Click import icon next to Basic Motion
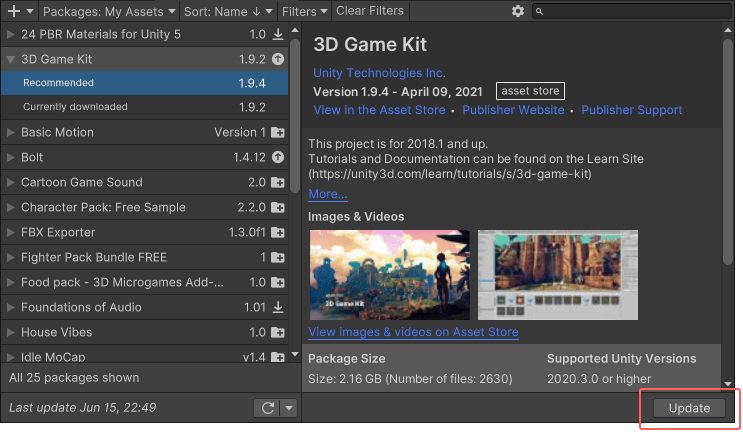Viewport: 743px width, 432px height. (x=278, y=133)
